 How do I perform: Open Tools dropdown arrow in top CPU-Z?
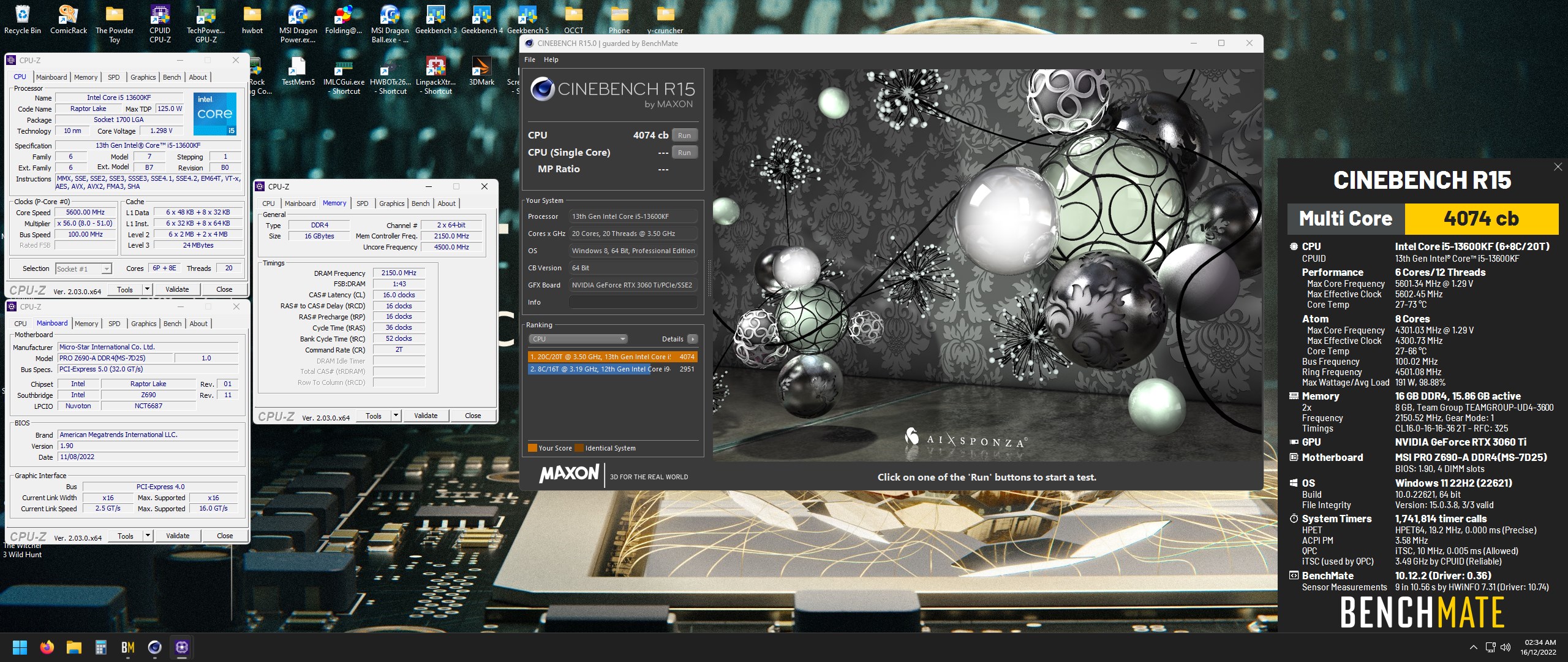[147, 289]
